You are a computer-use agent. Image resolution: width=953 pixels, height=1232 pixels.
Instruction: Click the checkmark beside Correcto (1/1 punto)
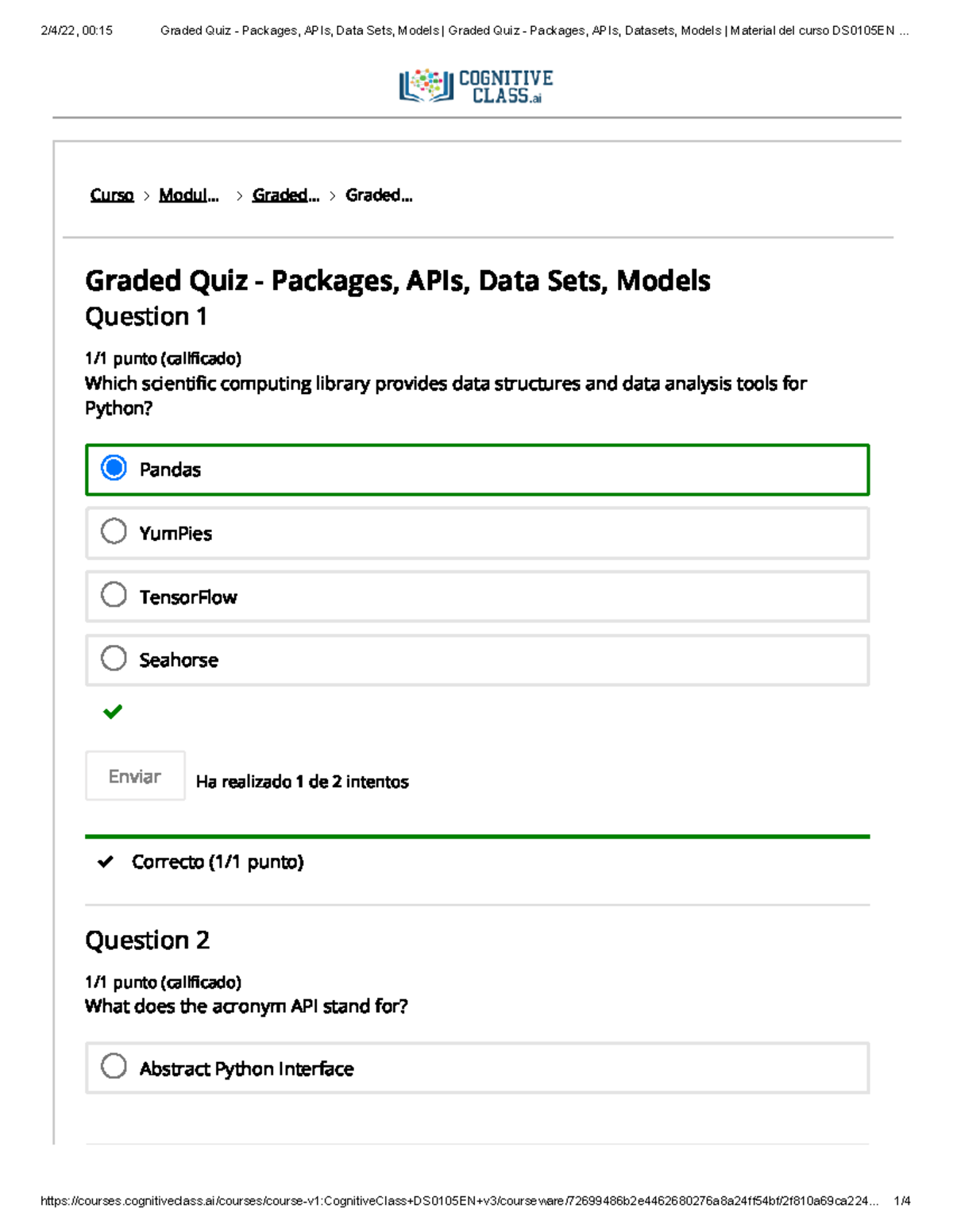click(106, 861)
